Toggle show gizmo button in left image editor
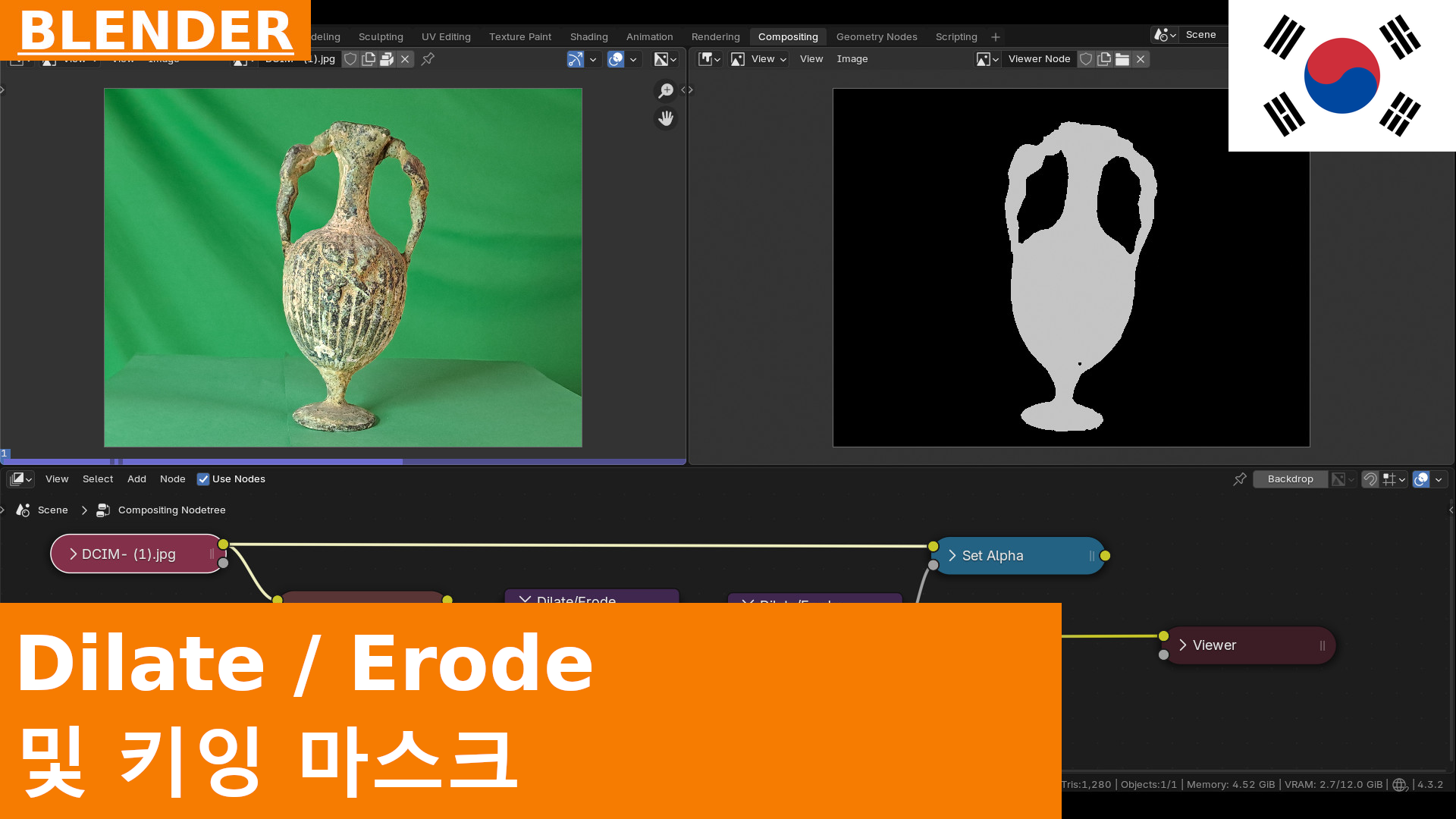 click(576, 59)
